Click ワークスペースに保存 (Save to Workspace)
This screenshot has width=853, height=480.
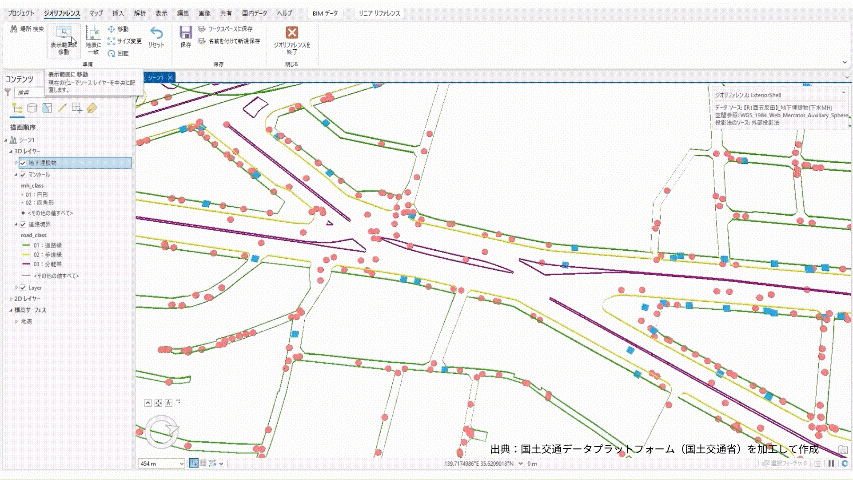229,29
